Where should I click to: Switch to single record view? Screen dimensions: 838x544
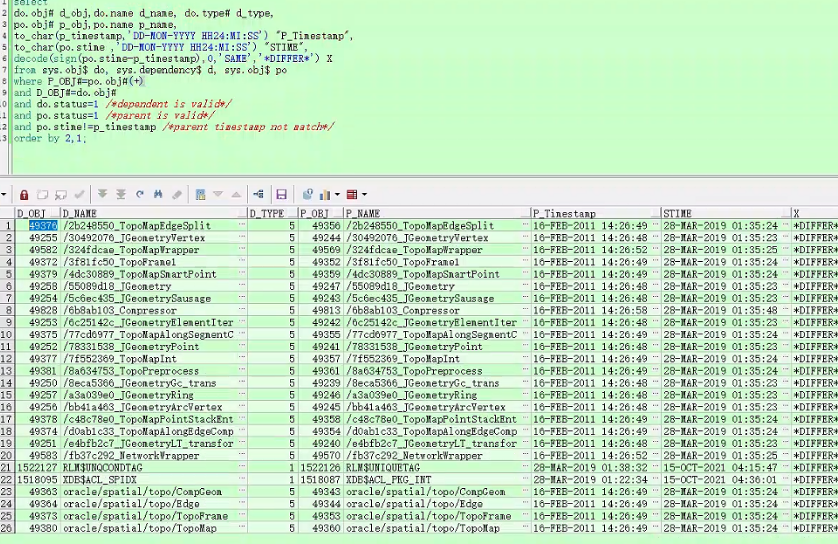200,195
